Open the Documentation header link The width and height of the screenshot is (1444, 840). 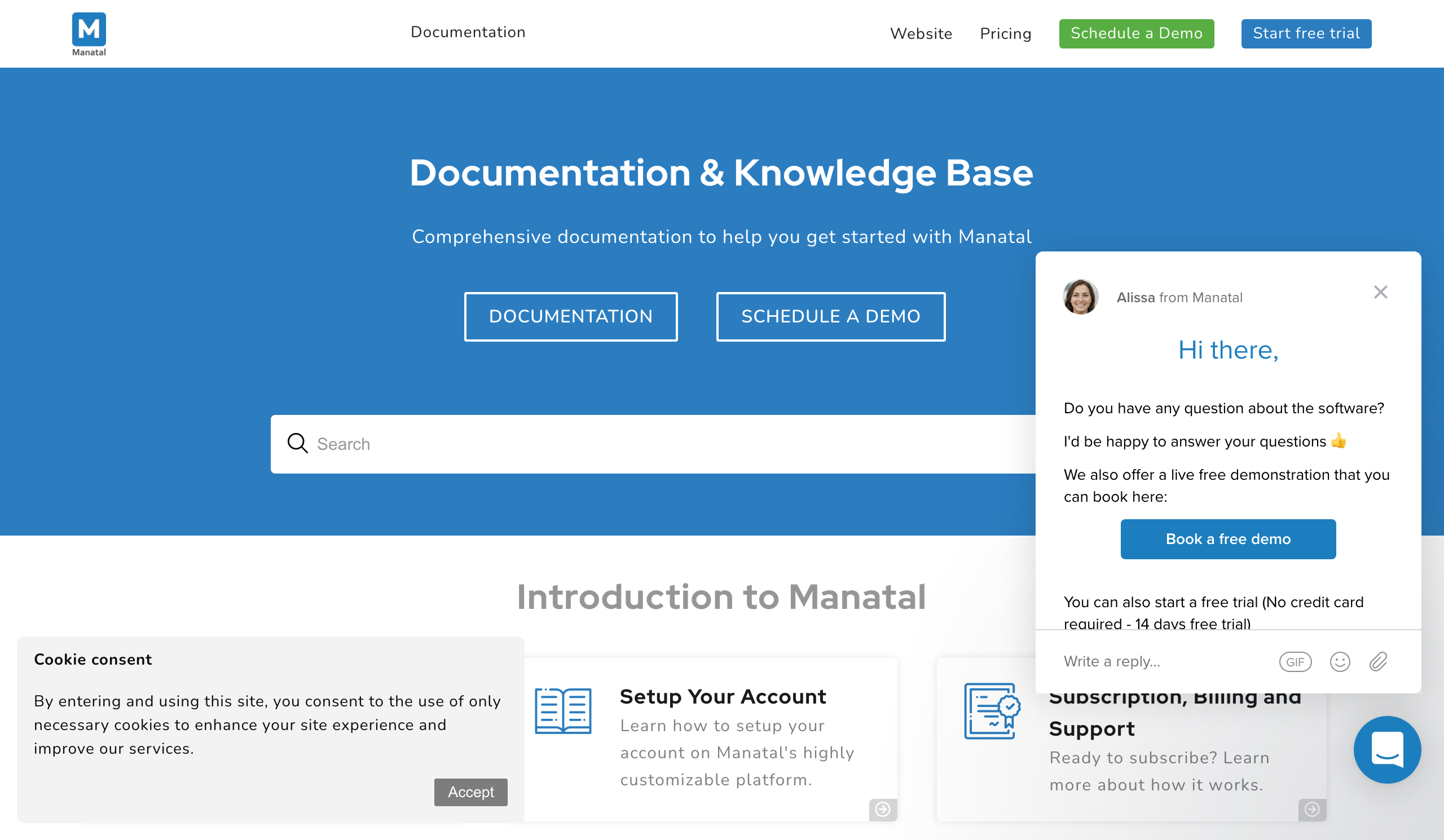[468, 32]
